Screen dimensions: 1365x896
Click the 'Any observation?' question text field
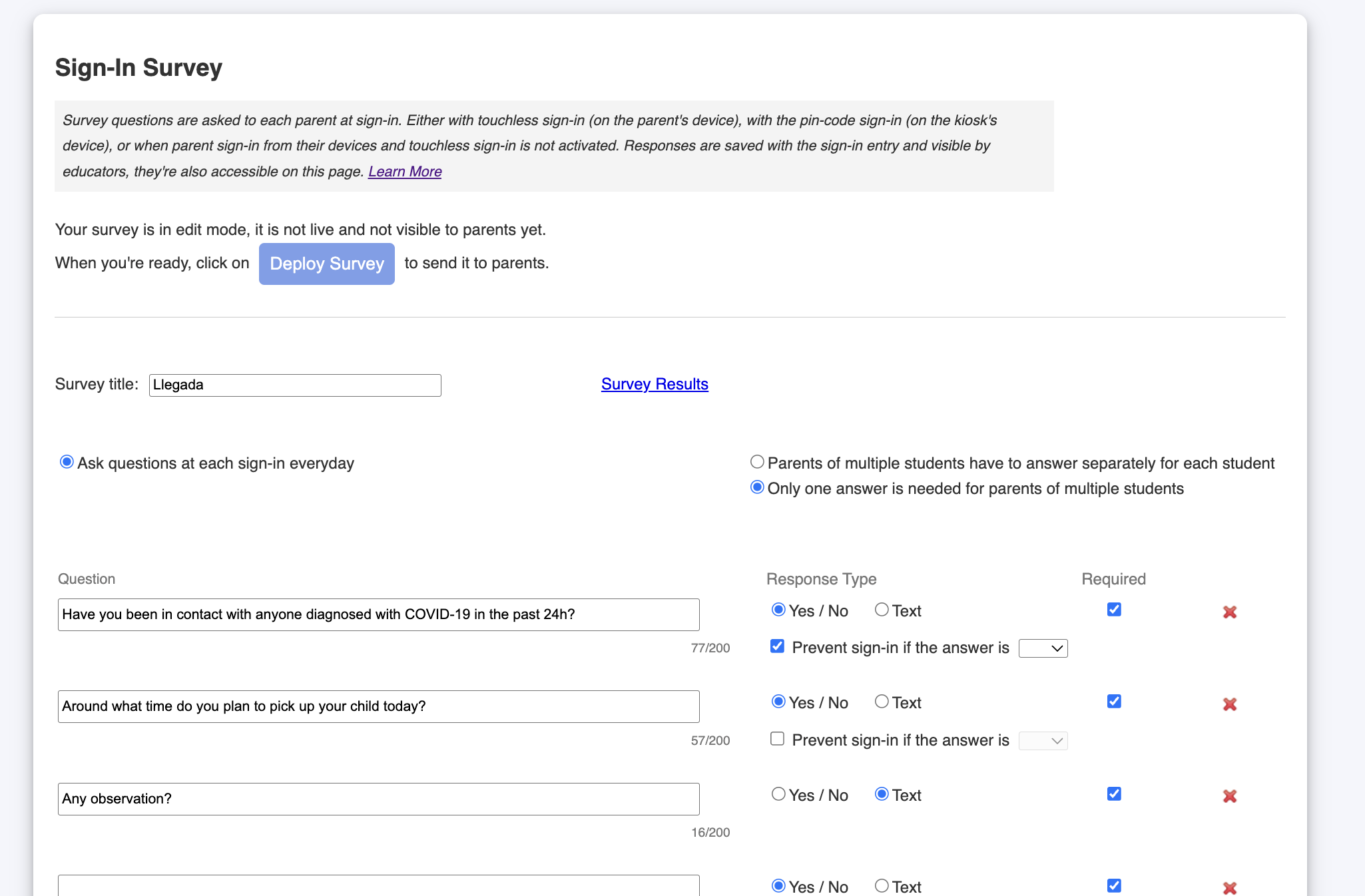(x=378, y=799)
